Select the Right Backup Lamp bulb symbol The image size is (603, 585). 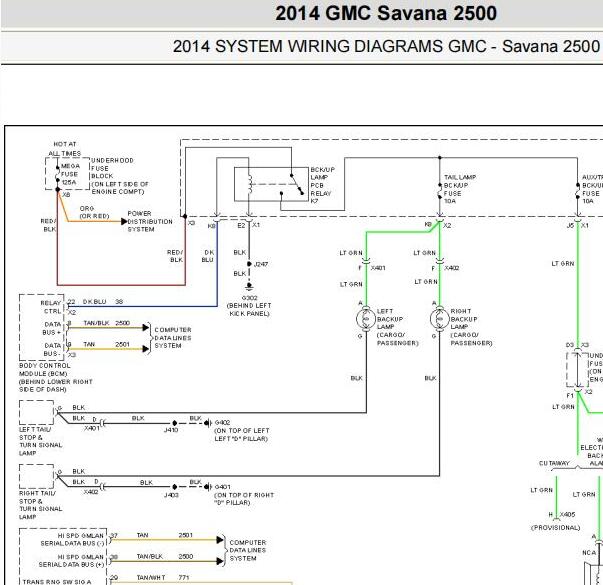[x=440, y=318]
